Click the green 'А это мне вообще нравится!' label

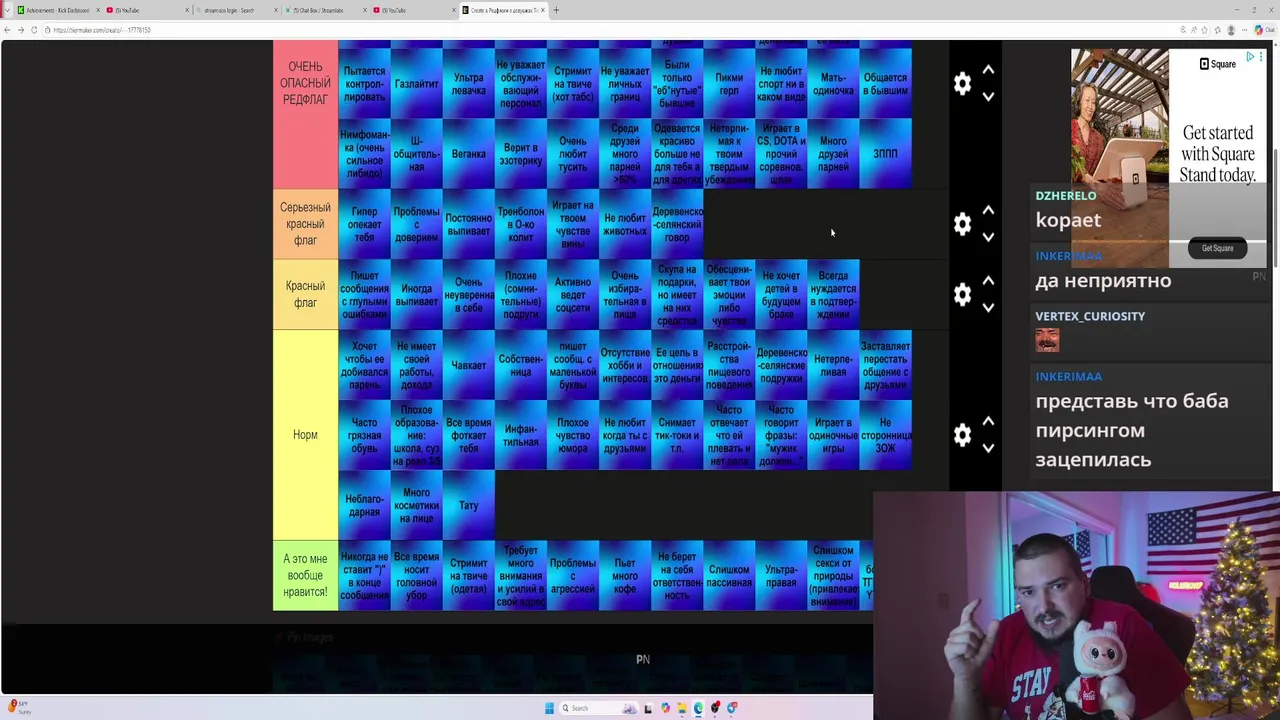tap(305, 576)
